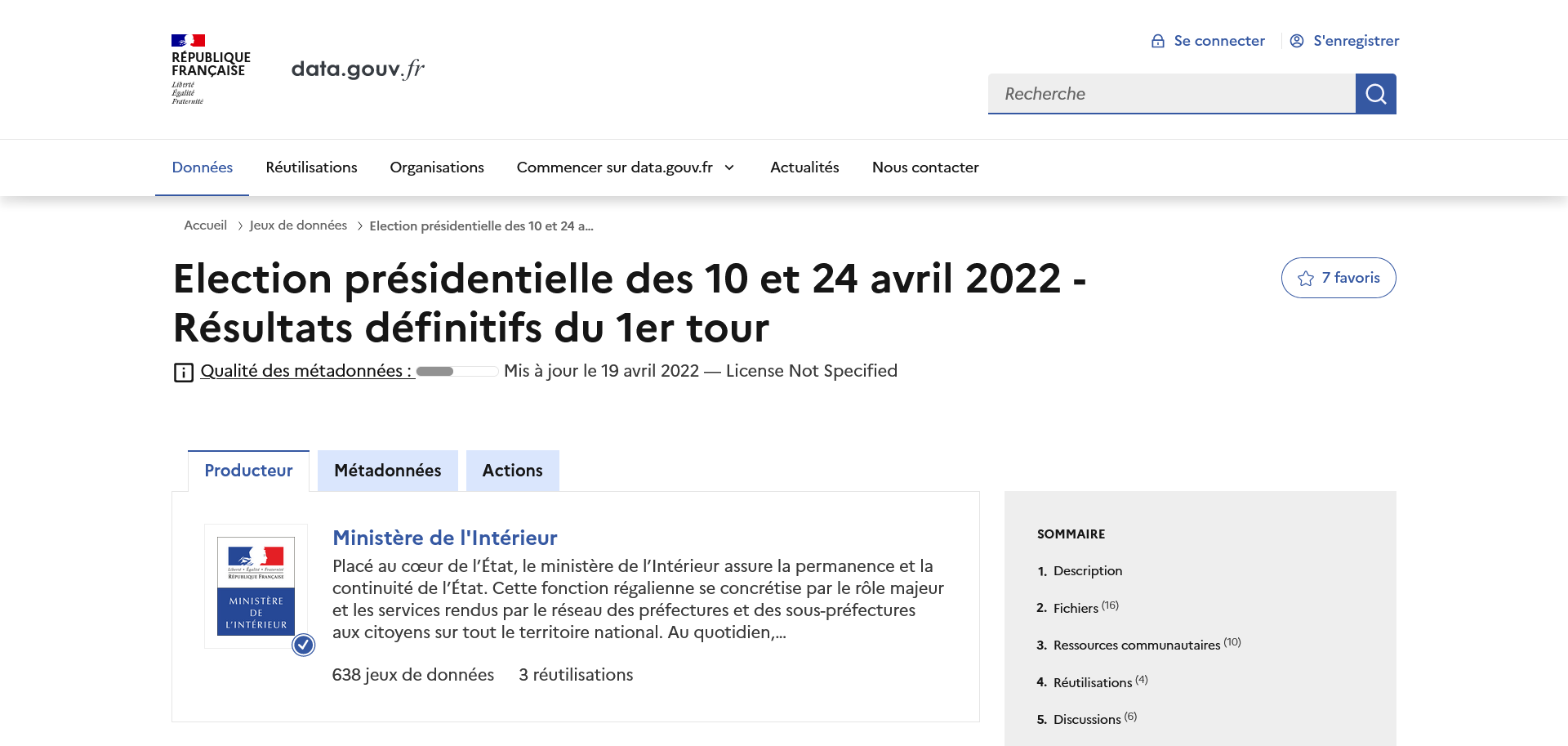Click the data.gouv.fr logo
Image resolution: width=1568 pixels, height=746 pixels.
click(x=358, y=68)
